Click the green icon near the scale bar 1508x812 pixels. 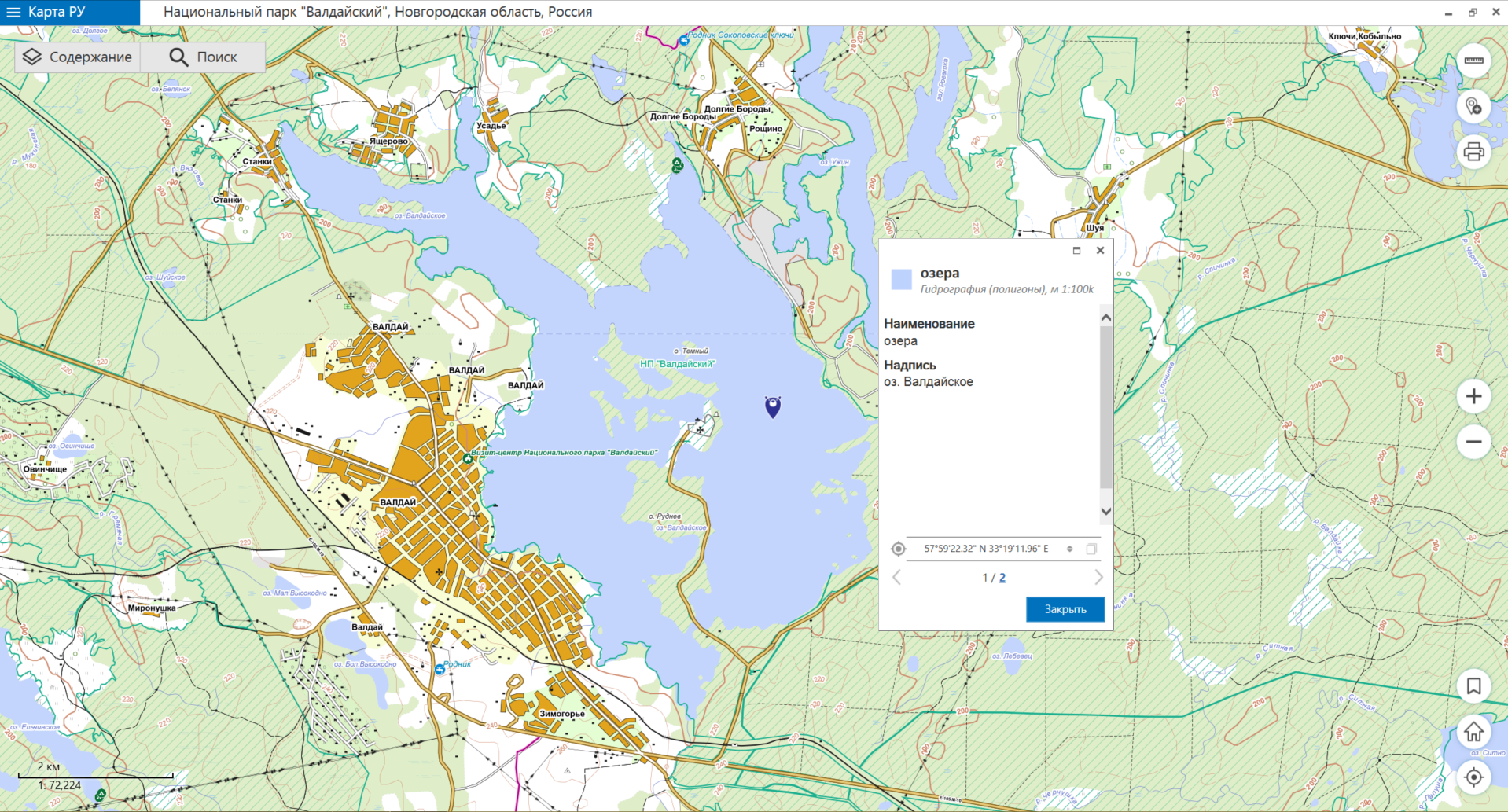pos(100,795)
